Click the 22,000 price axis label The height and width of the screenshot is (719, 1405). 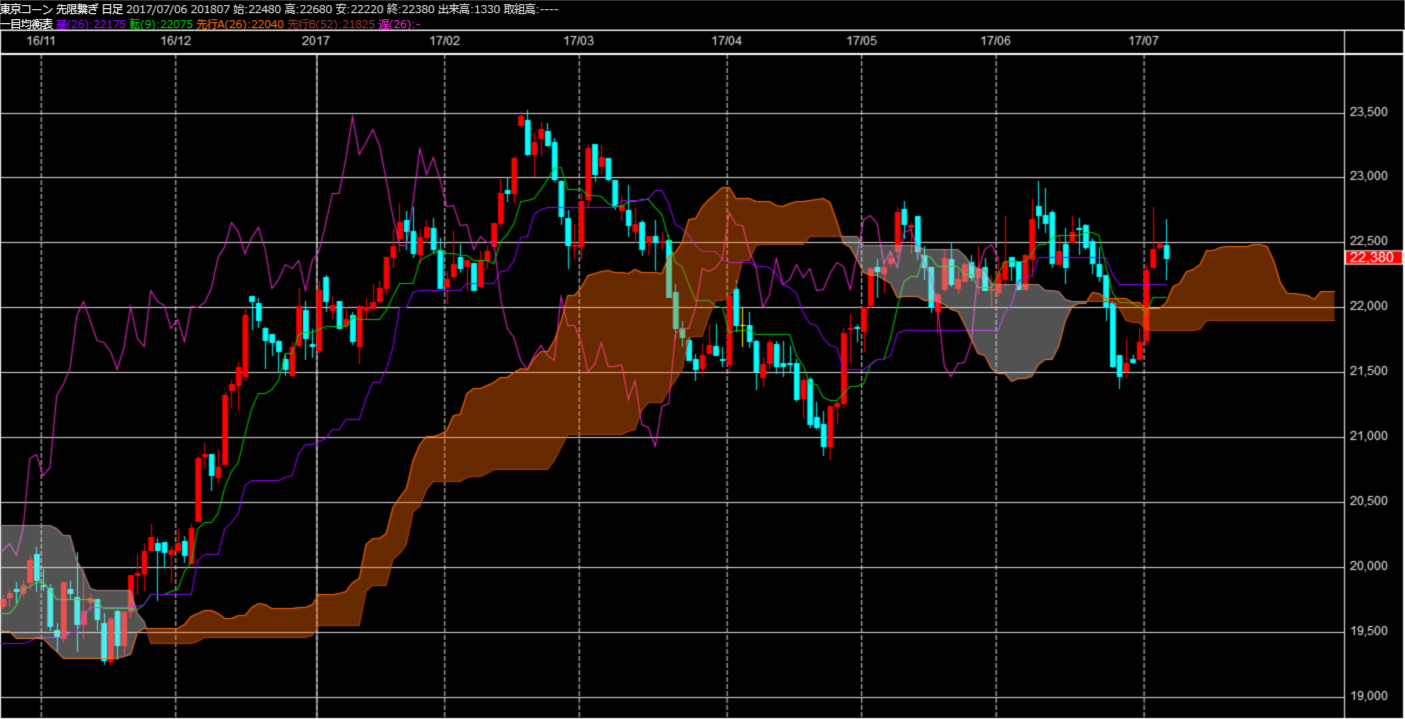point(1367,306)
